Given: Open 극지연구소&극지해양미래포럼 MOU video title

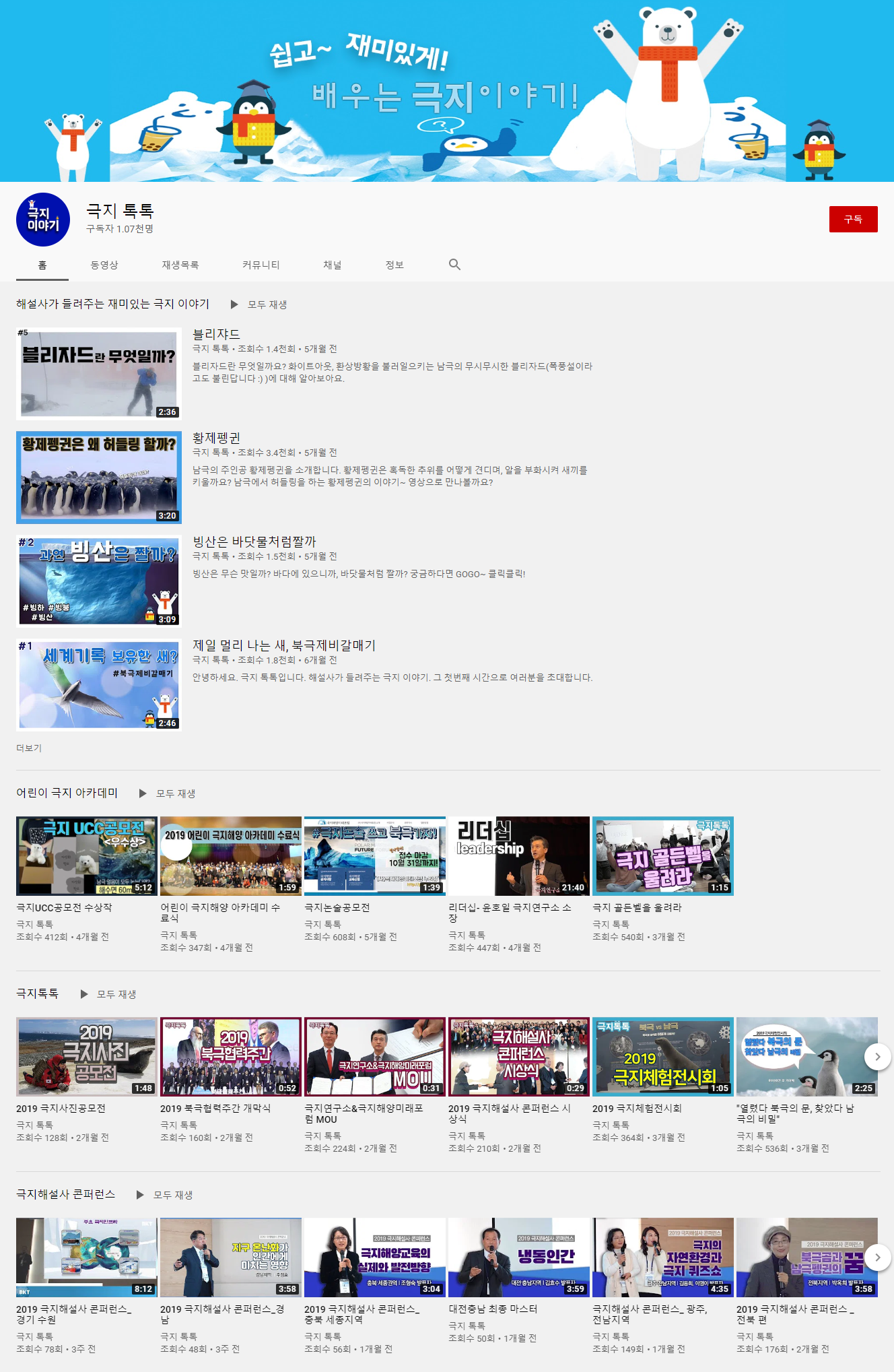Looking at the screenshot, I should click(x=364, y=1113).
